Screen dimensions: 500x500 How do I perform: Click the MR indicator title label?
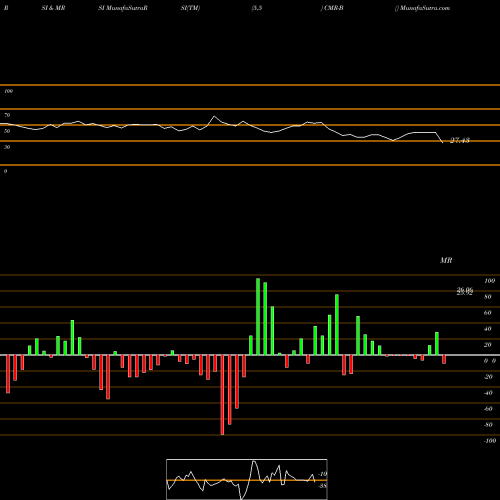pos(446,260)
